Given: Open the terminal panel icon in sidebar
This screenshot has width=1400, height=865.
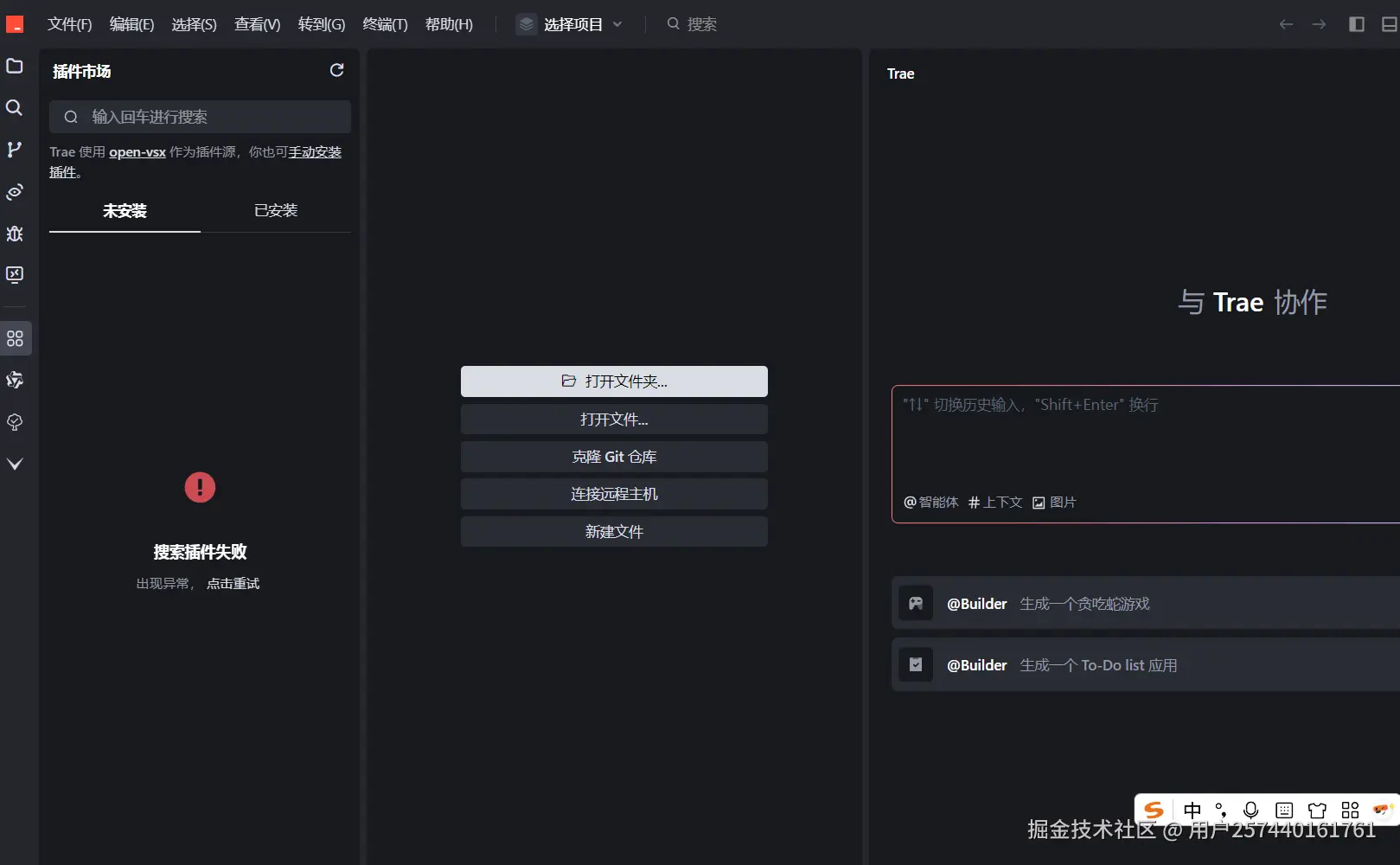Looking at the screenshot, I should click(14, 275).
